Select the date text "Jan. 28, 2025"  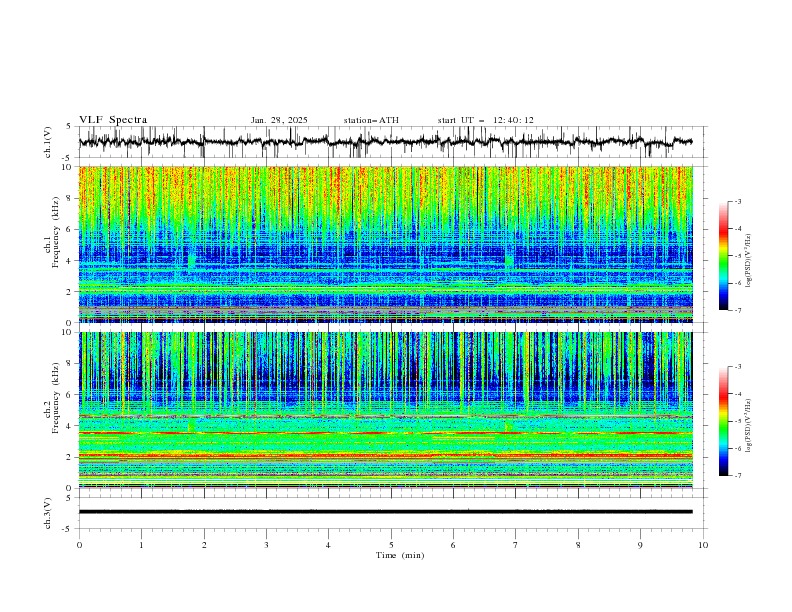coord(279,120)
